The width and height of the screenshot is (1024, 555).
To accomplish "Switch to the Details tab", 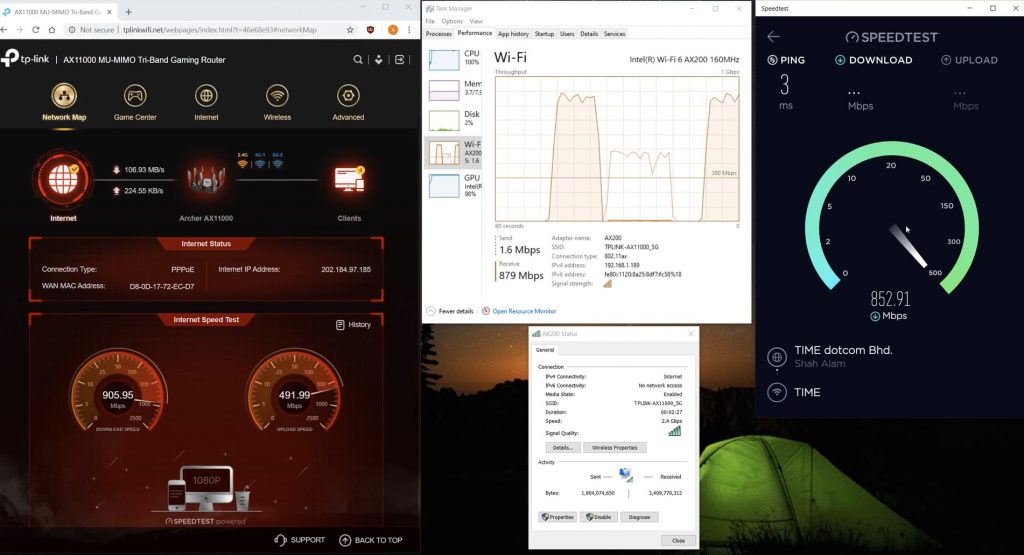I will (589, 34).
